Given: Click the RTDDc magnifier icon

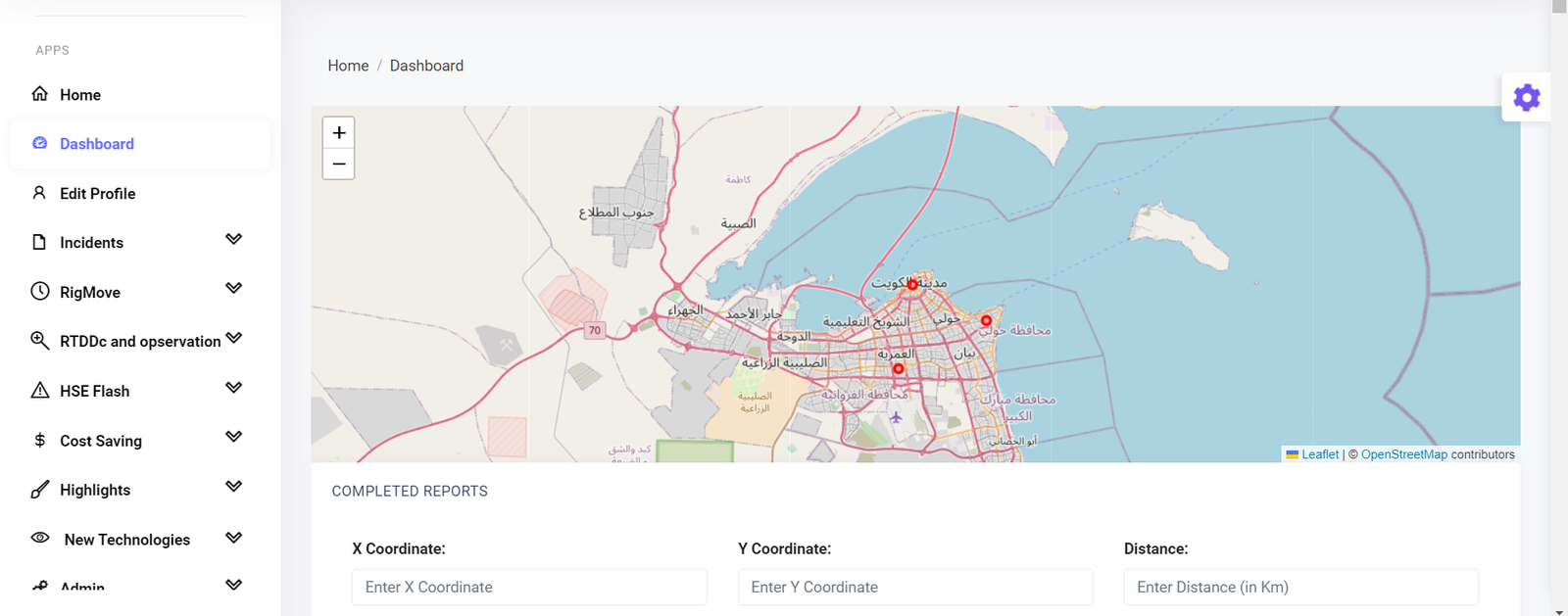Looking at the screenshot, I should [x=39, y=340].
